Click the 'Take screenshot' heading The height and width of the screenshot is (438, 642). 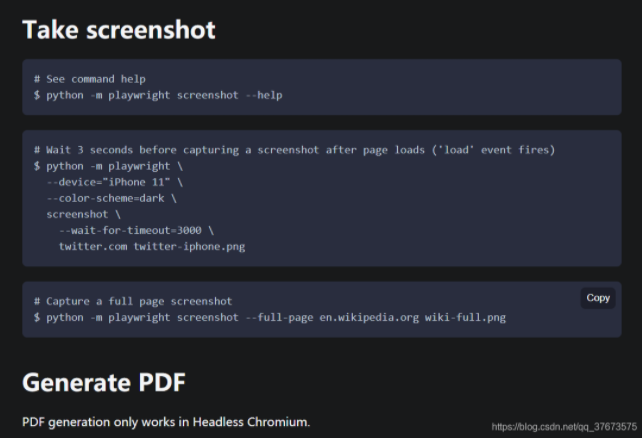coord(119,30)
